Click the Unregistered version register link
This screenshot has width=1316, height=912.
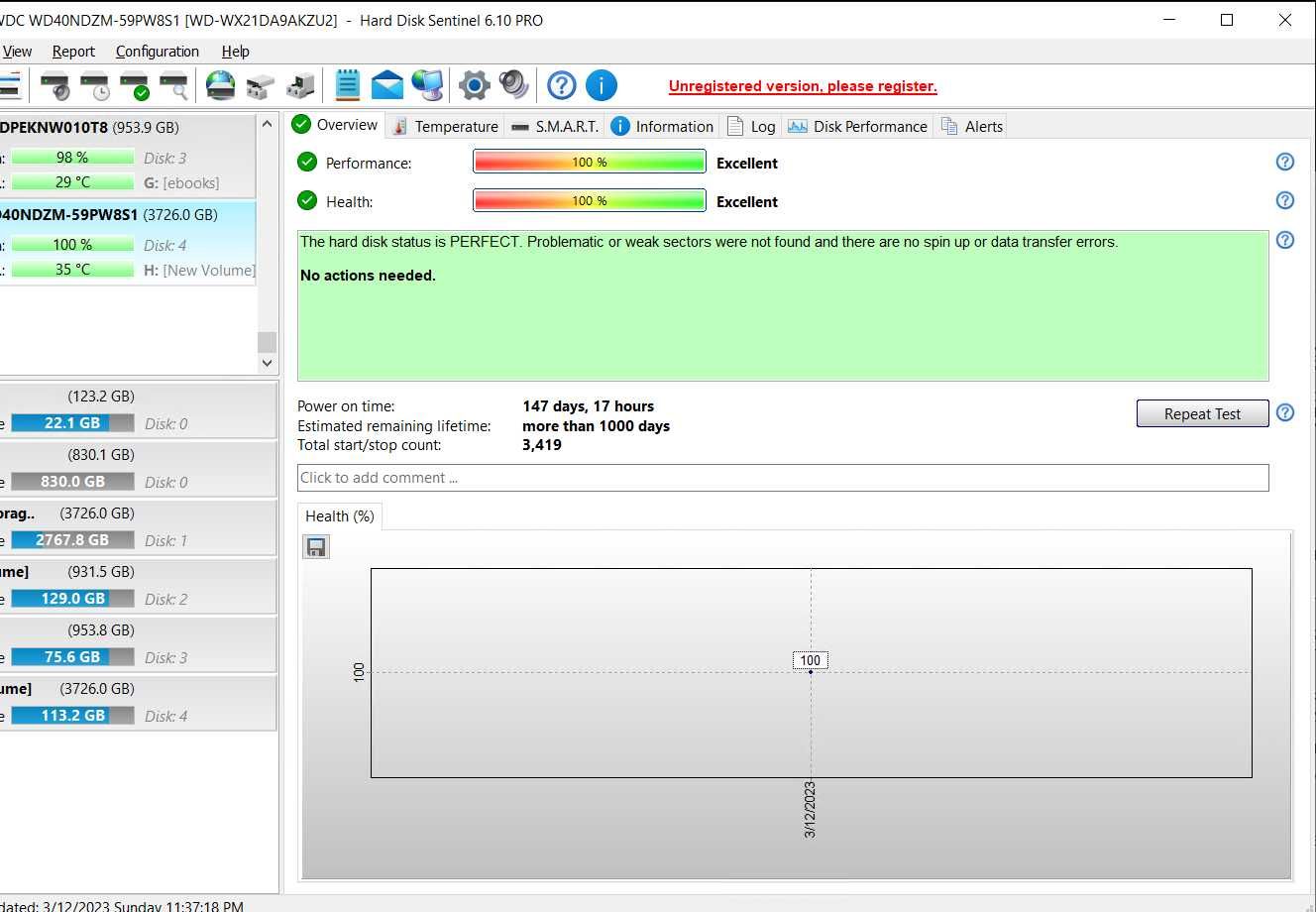pyautogui.click(x=803, y=86)
